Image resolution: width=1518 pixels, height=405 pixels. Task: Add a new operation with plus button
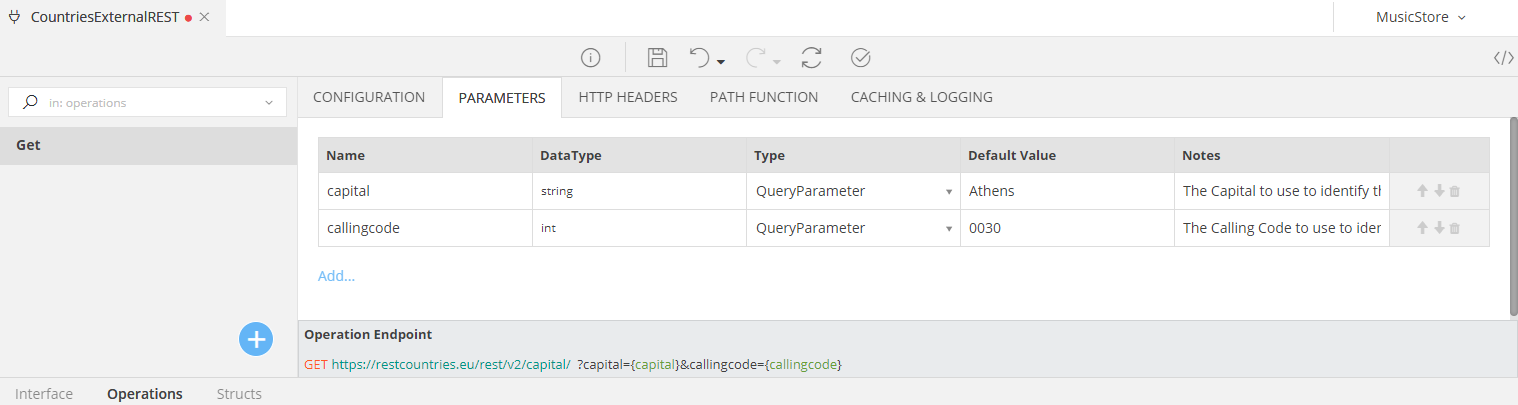click(256, 339)
